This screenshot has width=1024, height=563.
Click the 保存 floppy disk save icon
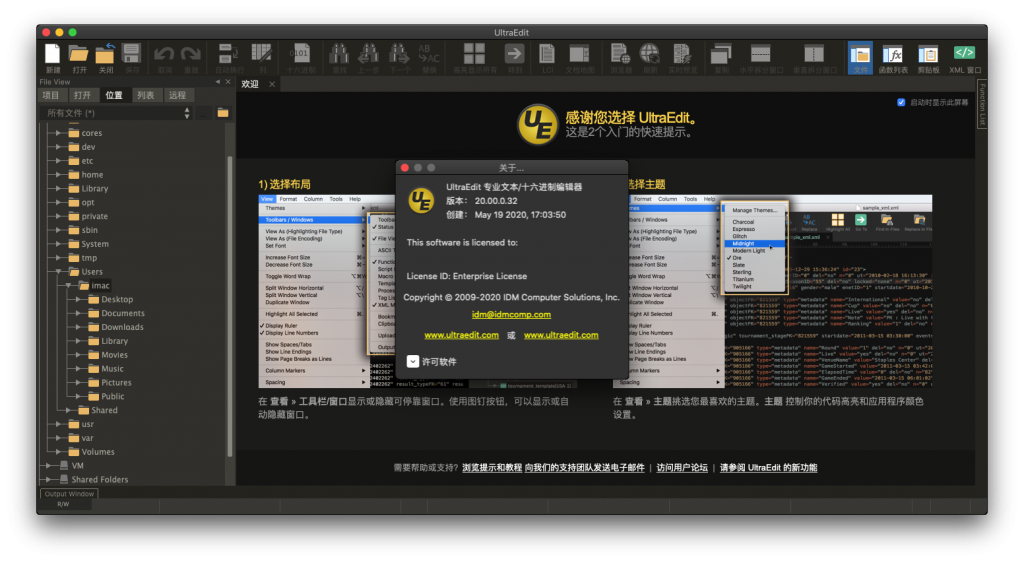(x=132, y=54)
